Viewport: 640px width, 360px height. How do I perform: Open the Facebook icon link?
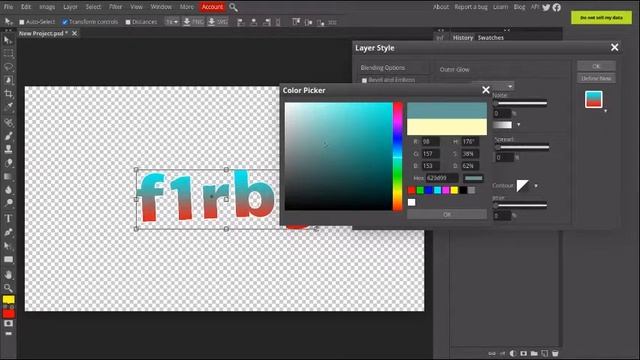tap(557, 7)
